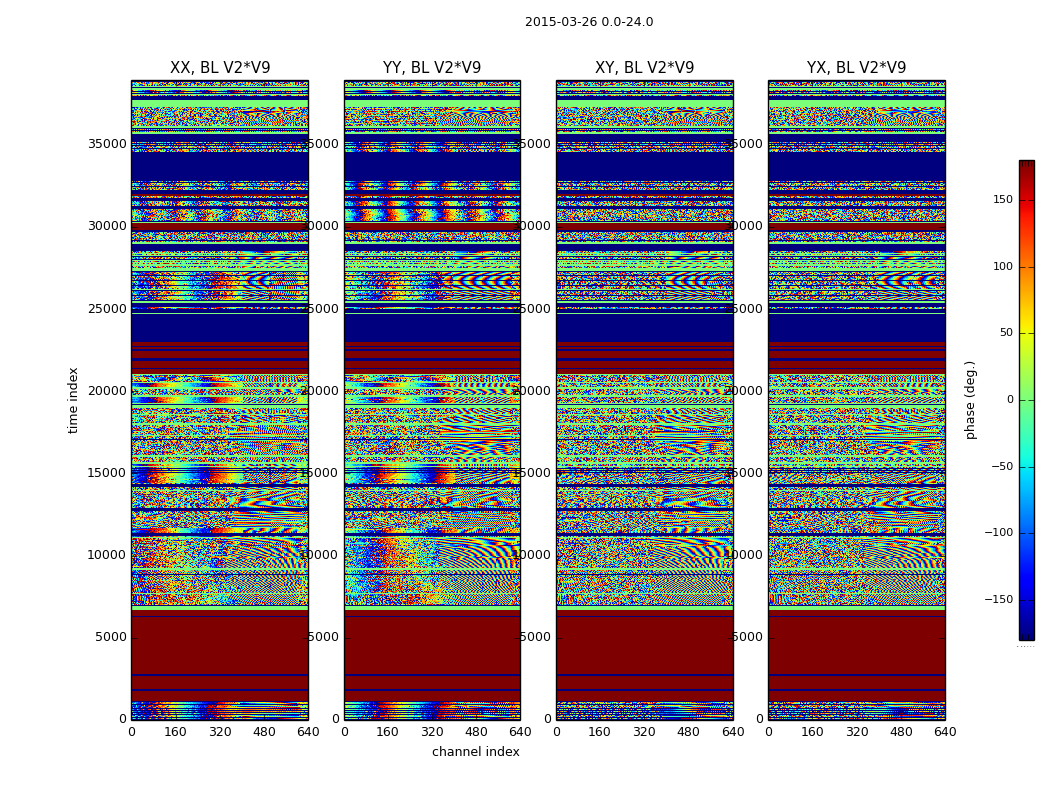Click XX plot's 35000 time tick label
The height and width of the screenshot is (800, 1050).
point(107,144)
